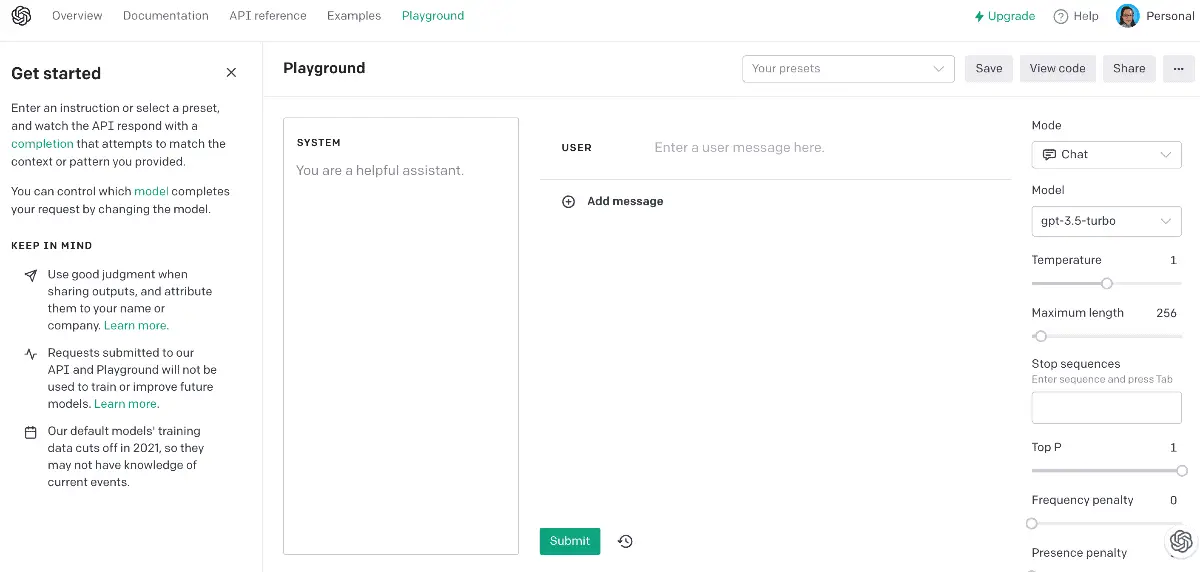
Task: Click the View code button
Action: click(1057, 69)
